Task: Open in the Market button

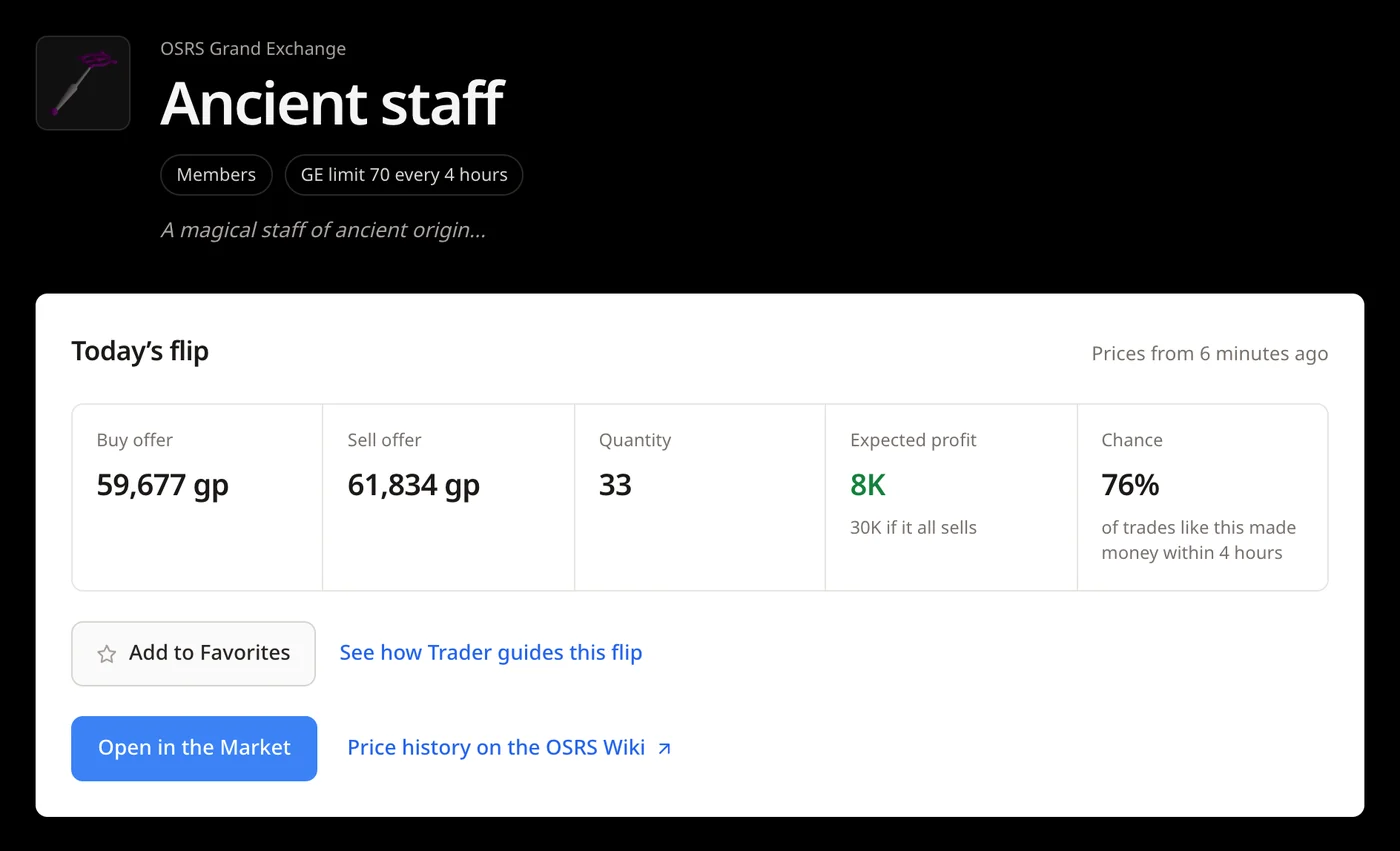Action: [x=194, y=748]
